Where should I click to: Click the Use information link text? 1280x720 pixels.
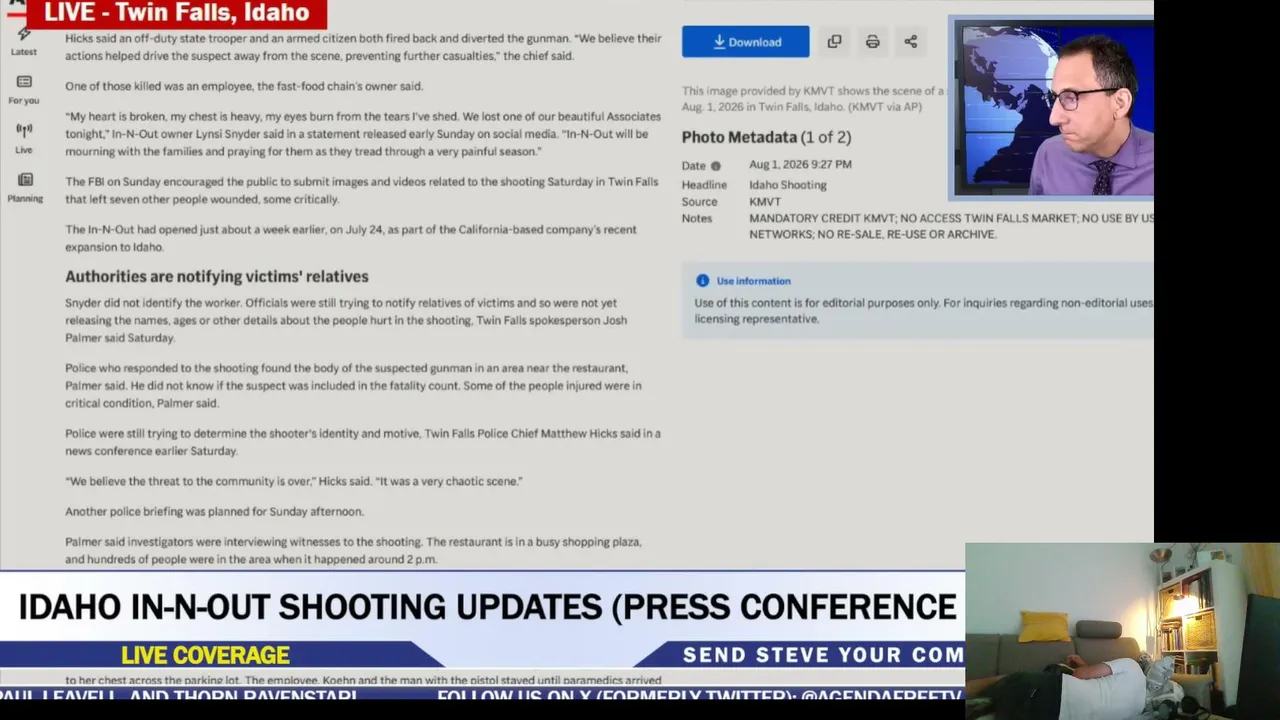click(x=753, y=281)
